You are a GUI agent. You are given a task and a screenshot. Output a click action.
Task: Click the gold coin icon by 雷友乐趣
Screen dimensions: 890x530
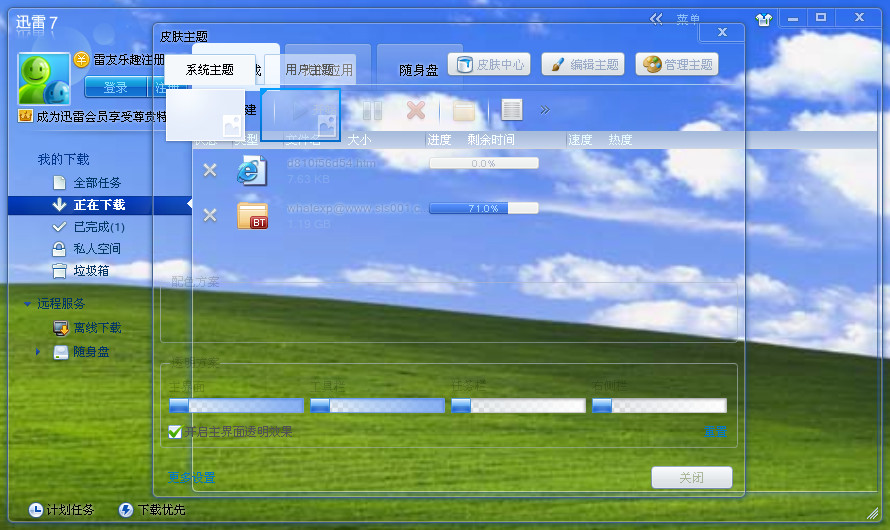(x=82, y=59)
